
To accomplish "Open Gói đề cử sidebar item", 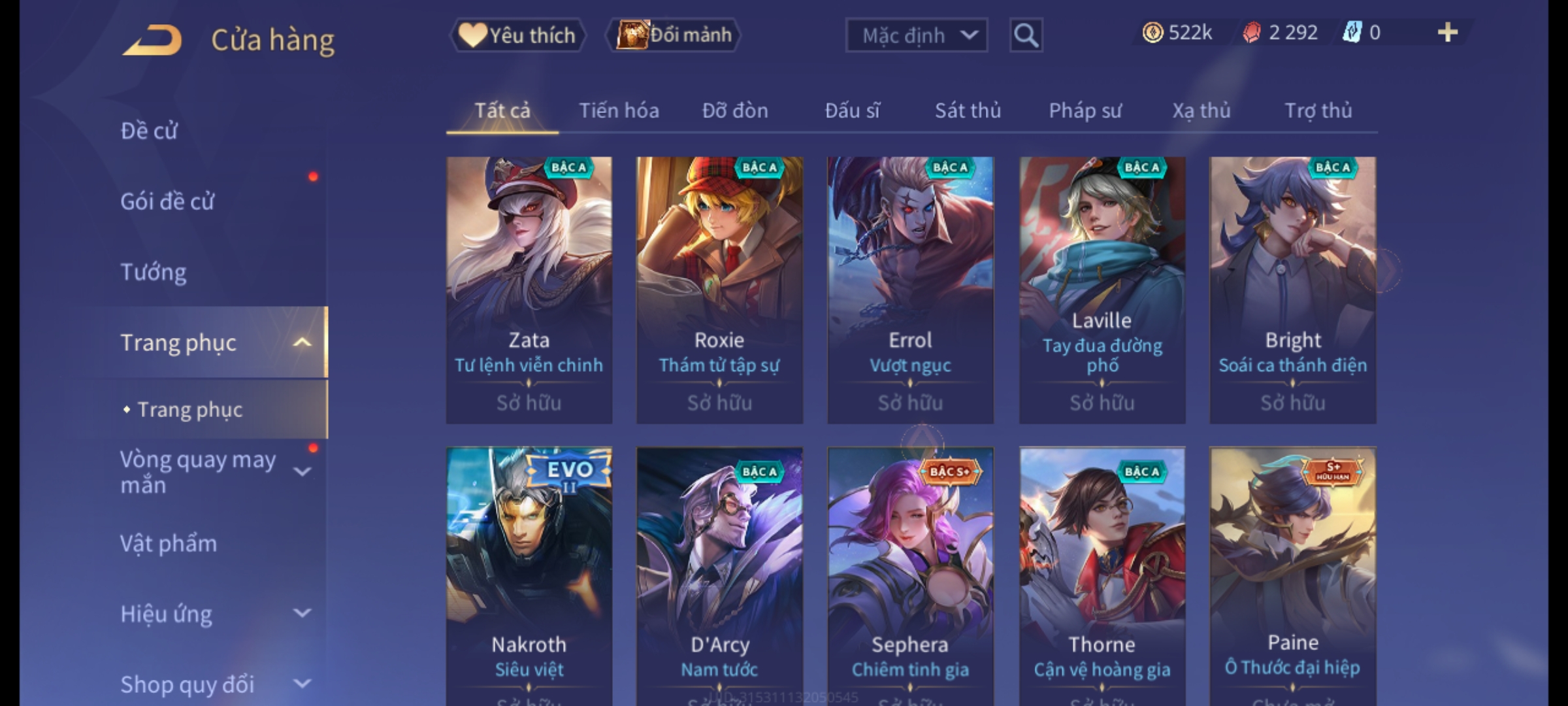I will click(167, 201).
